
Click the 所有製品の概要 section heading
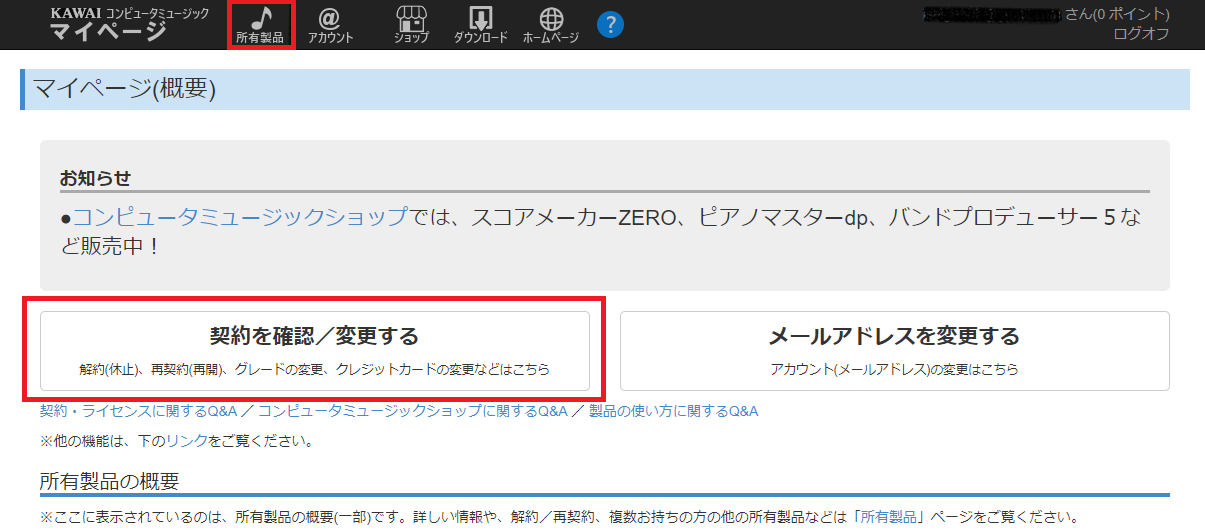109,481
